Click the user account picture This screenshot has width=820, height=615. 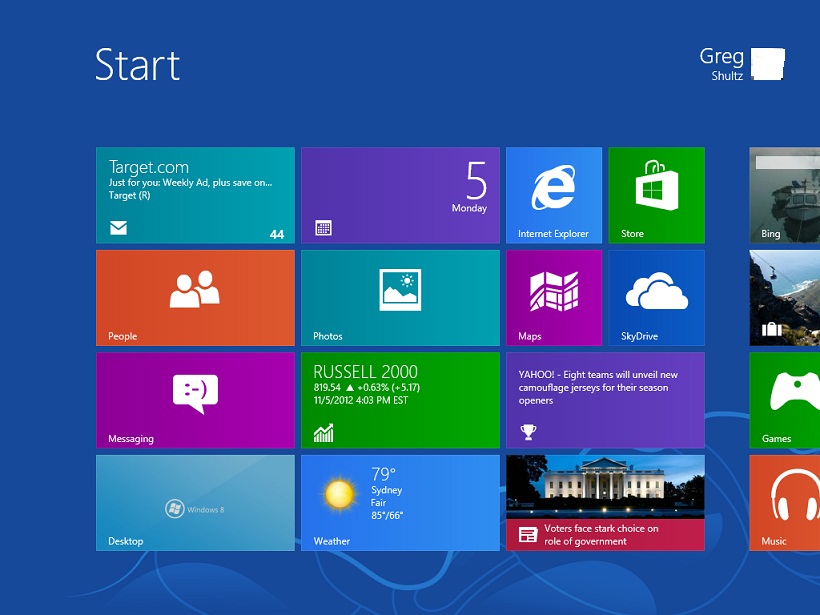[x=768, y=64]
